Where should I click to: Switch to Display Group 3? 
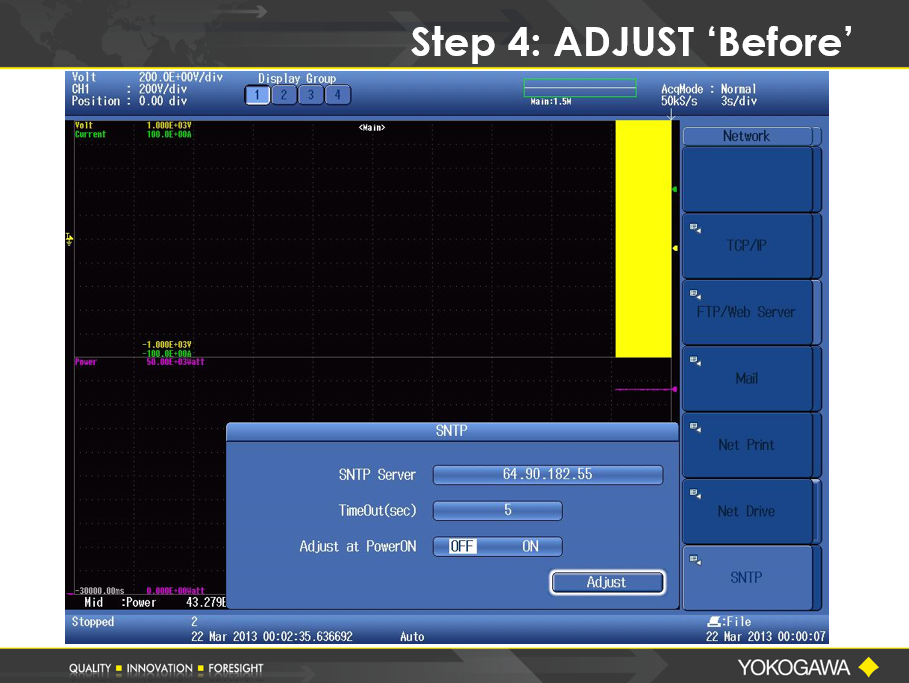coord(311,95)
